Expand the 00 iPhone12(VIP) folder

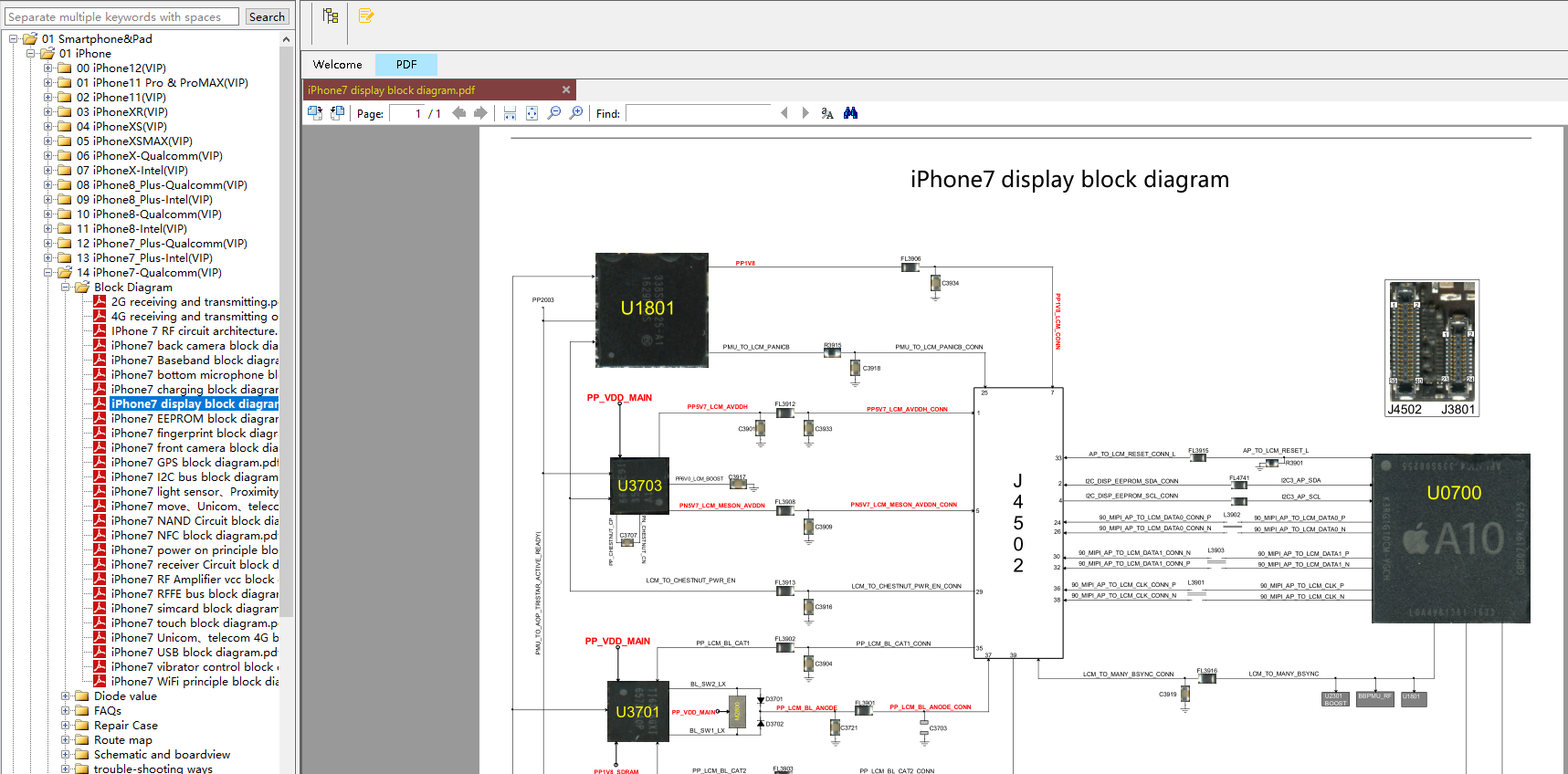pyautogui.click(x=48, y=68)
